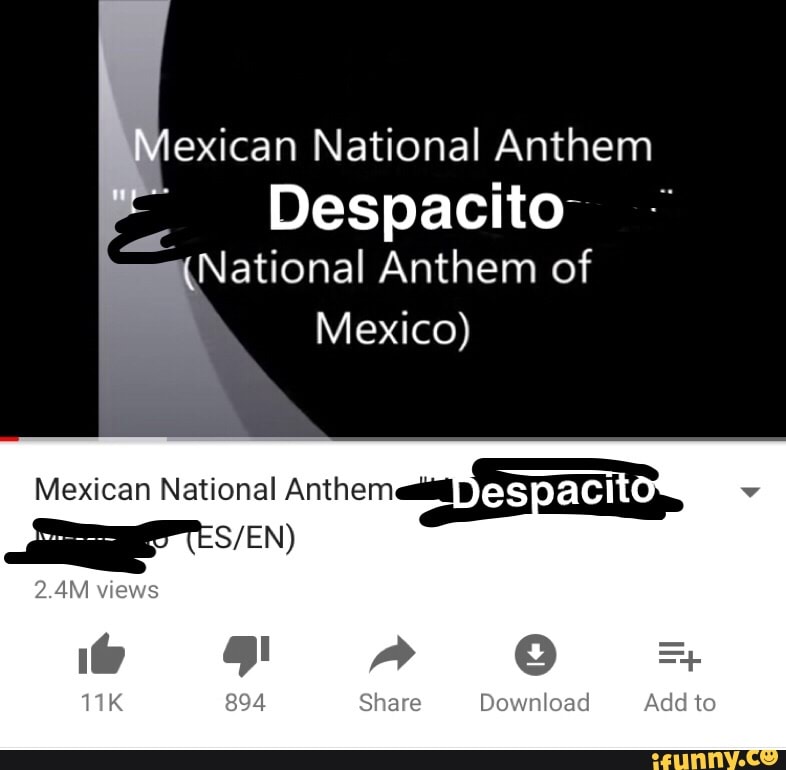Click the thumbs up like icon
This screenshot has width=786, height=770.
point(102,654)
